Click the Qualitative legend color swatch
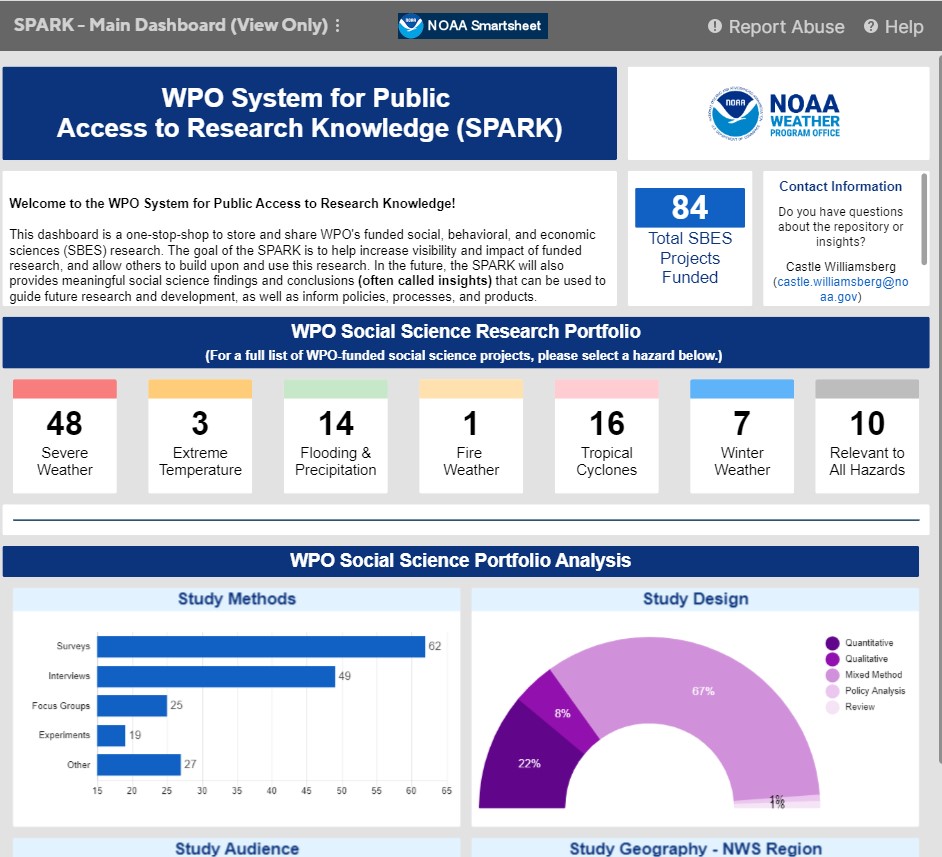This screenshot has height=857, width=942. 832,659
